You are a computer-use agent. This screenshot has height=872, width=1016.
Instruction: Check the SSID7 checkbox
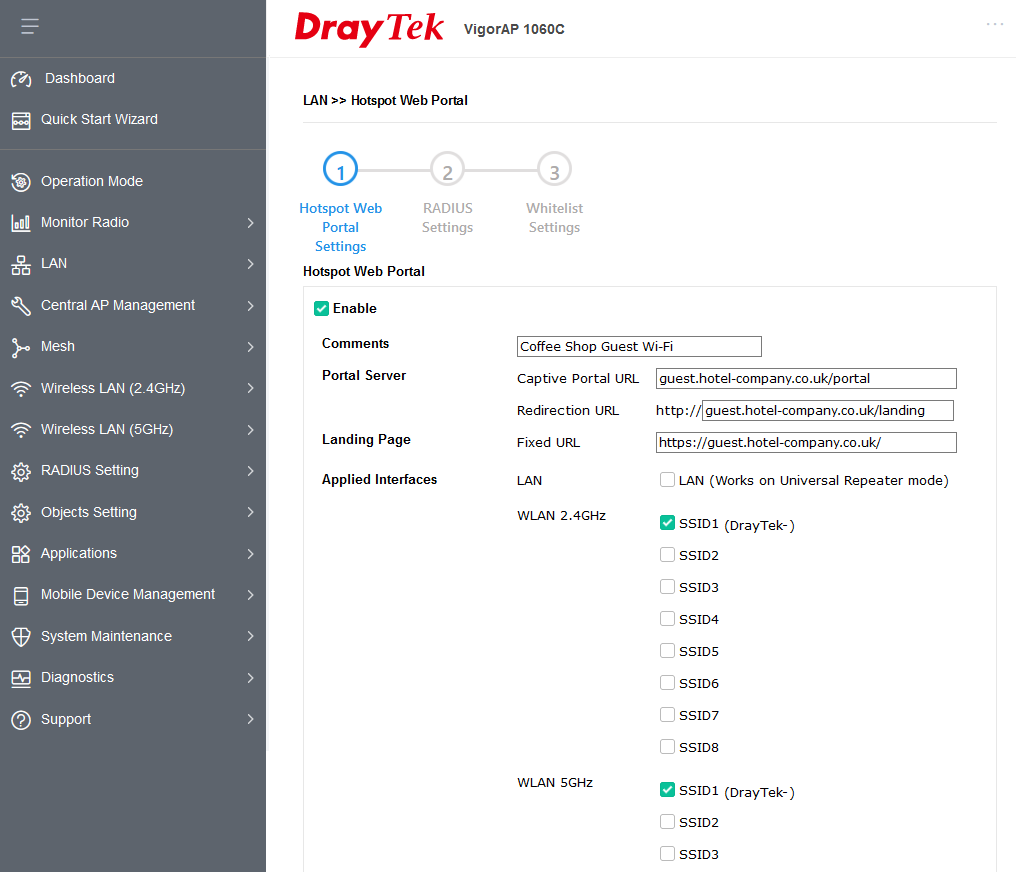(x=667, y=715)
